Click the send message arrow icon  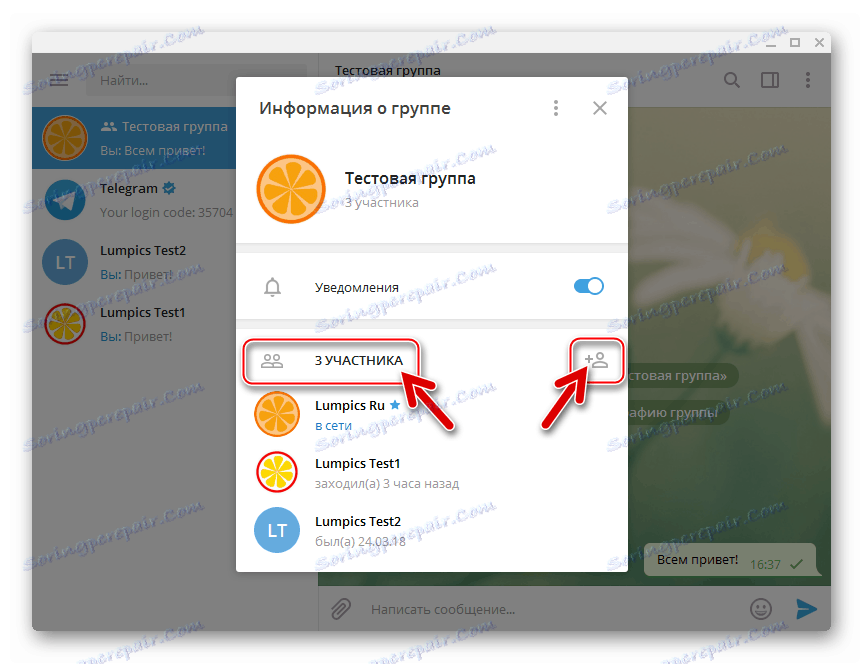(x=807, y=609)
